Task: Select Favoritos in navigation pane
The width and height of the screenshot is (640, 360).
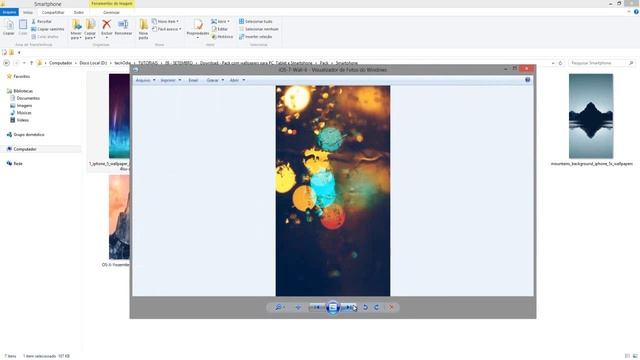Action: [x=19, y=76]
